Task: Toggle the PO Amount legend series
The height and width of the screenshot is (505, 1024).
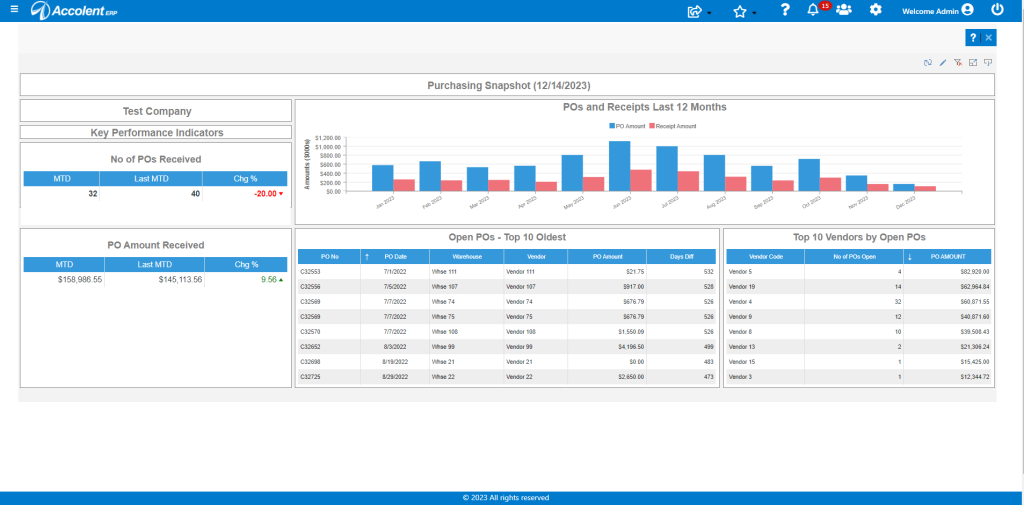Action: pyautogui.click(x=627, y=126)
